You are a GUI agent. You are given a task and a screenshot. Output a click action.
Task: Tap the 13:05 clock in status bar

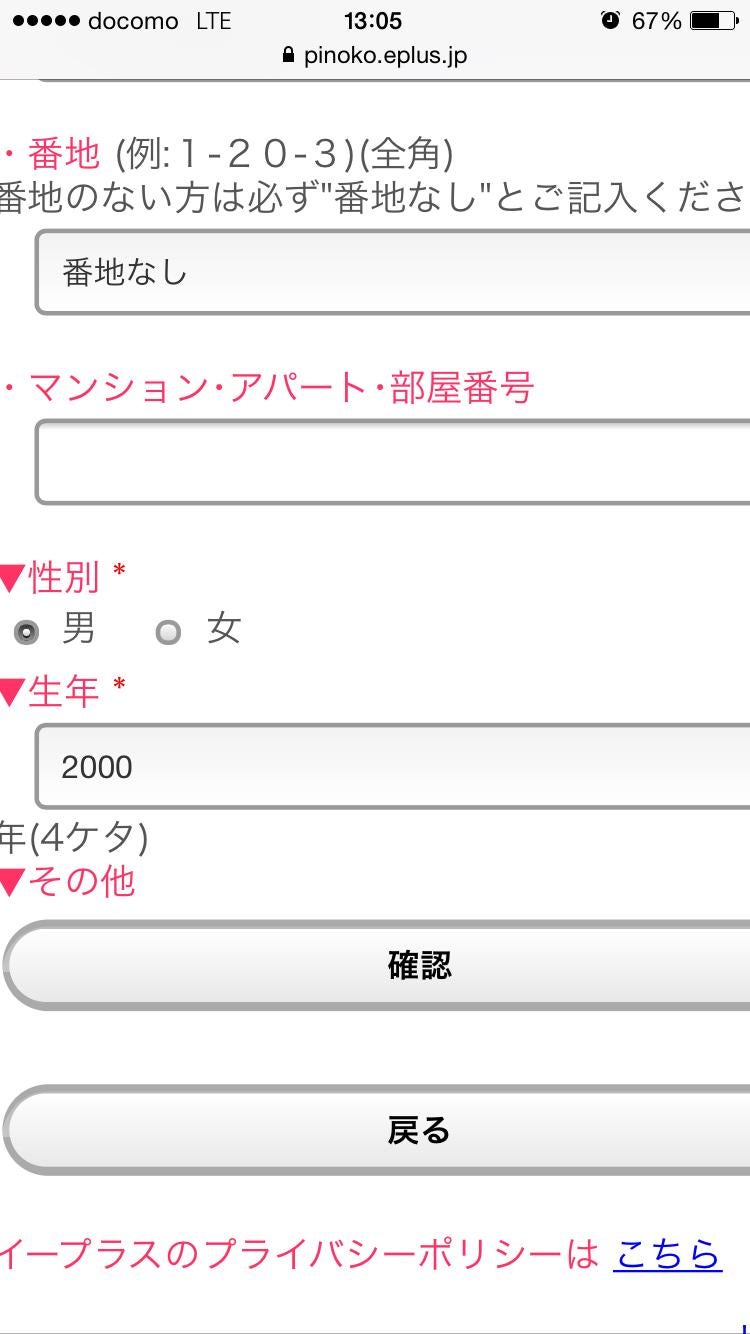(372, 21)
